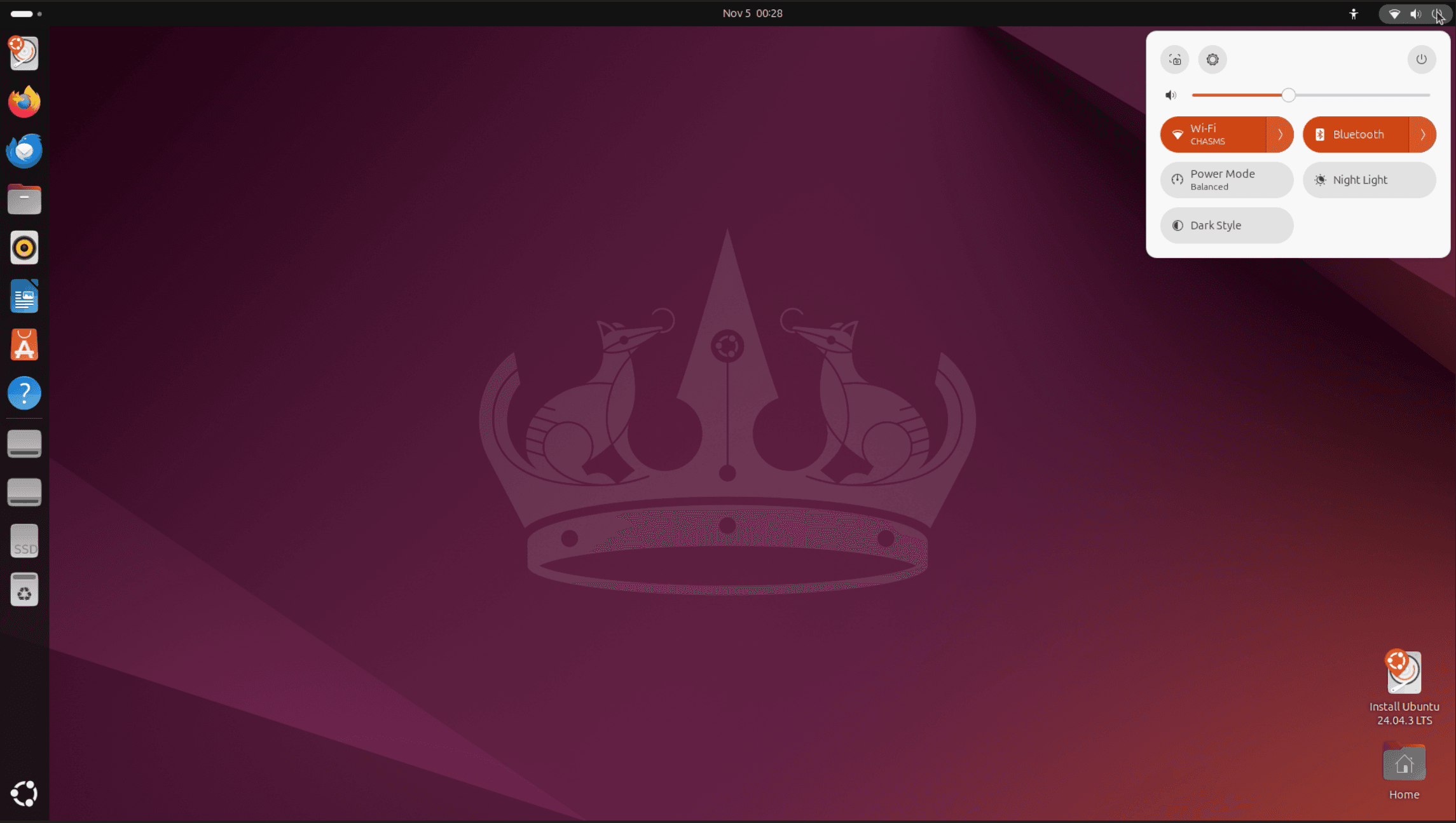The height and width of the screenshot is (823, 1456).
Task: Open the Trash in the dock
Action: [x=24, y=590]
